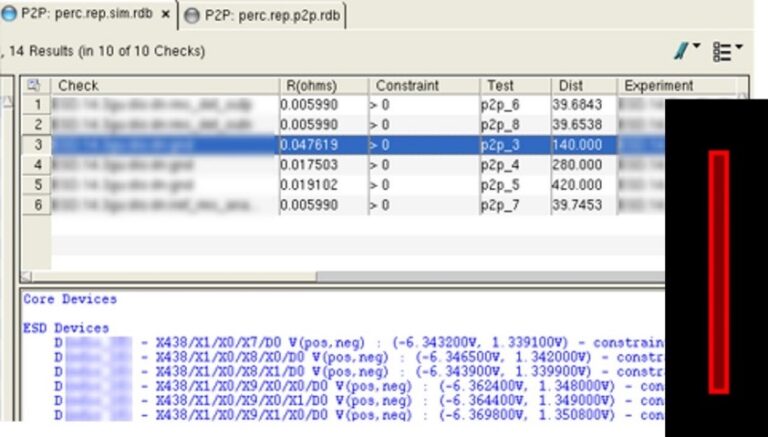
Task: Open the list view options dropdown
Action: point(727,51)
